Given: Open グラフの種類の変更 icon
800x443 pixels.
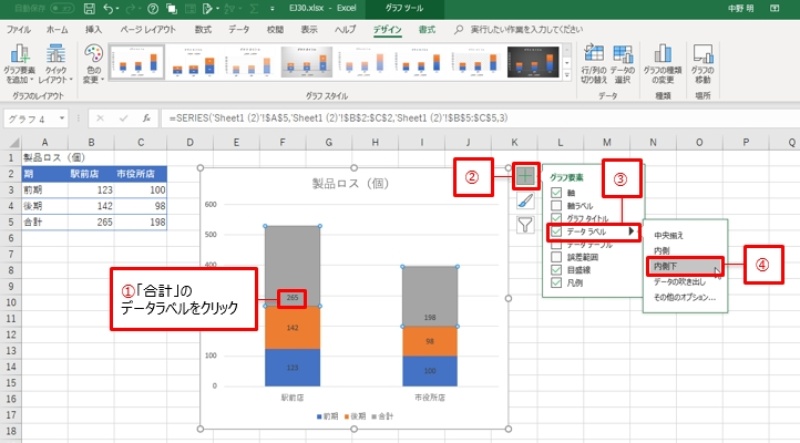Looking at the screenshot, I should [x=663, y=62].
